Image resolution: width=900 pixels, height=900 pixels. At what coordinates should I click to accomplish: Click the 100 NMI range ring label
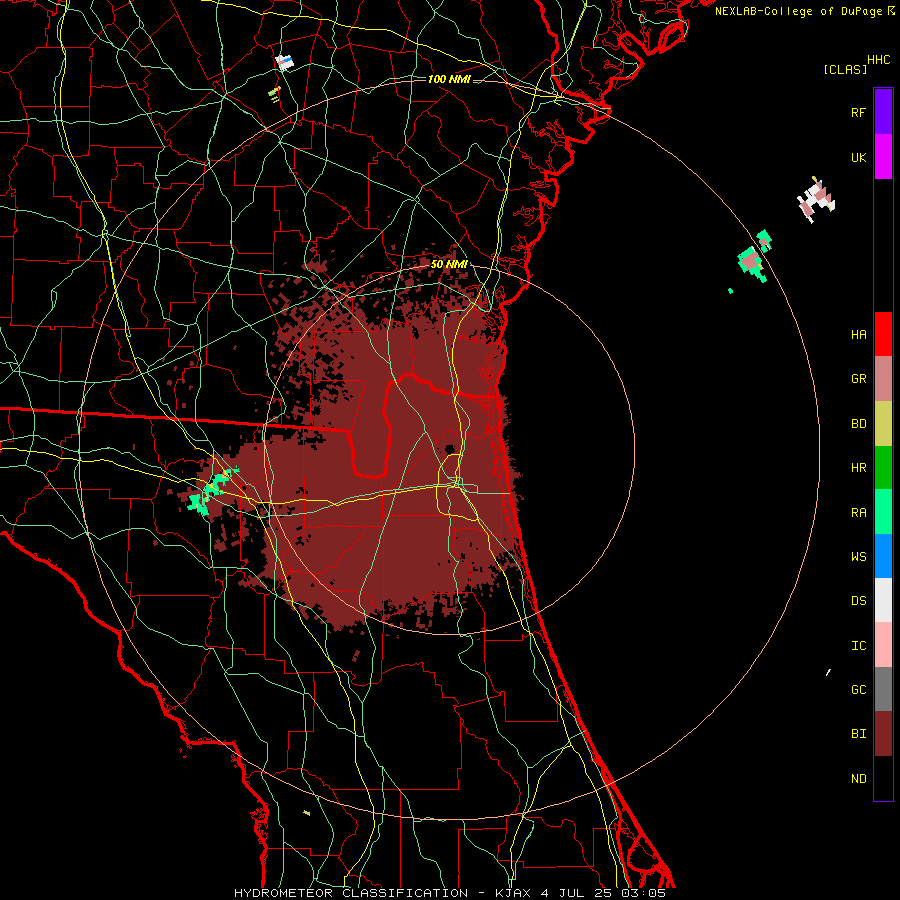click(x=449, y=79)
